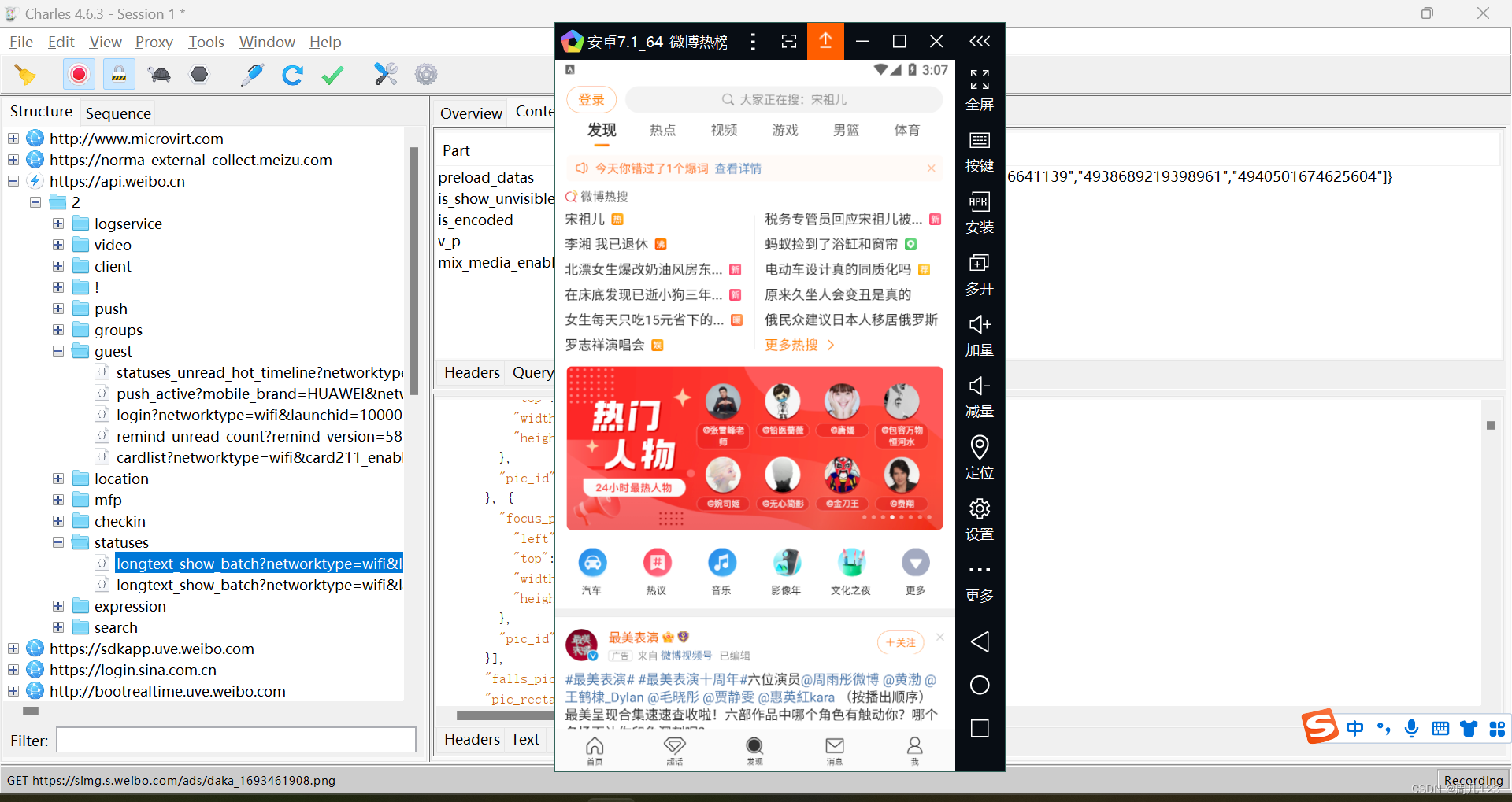Click the Android recent apps square button
1512x802 pixels.
pos(980,729)
